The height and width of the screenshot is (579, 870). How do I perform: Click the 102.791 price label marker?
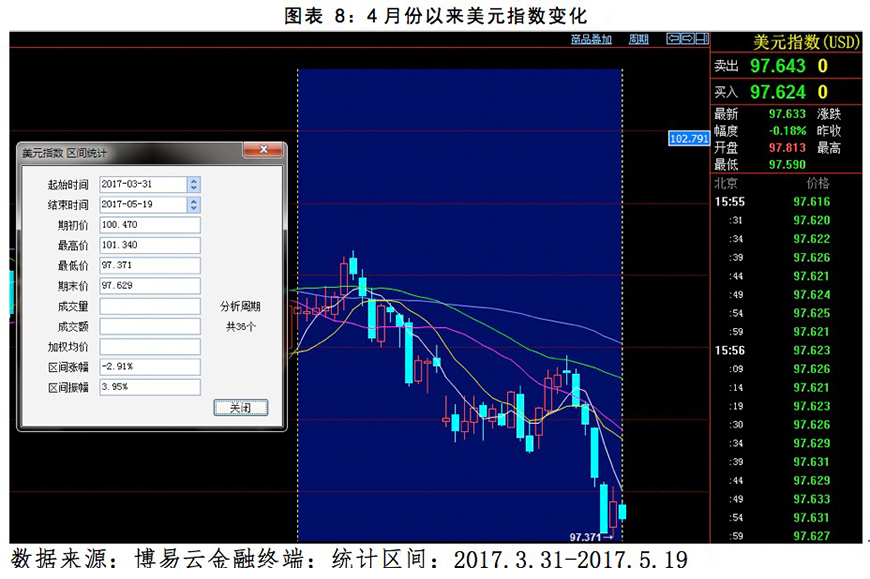tap(689, 138)
